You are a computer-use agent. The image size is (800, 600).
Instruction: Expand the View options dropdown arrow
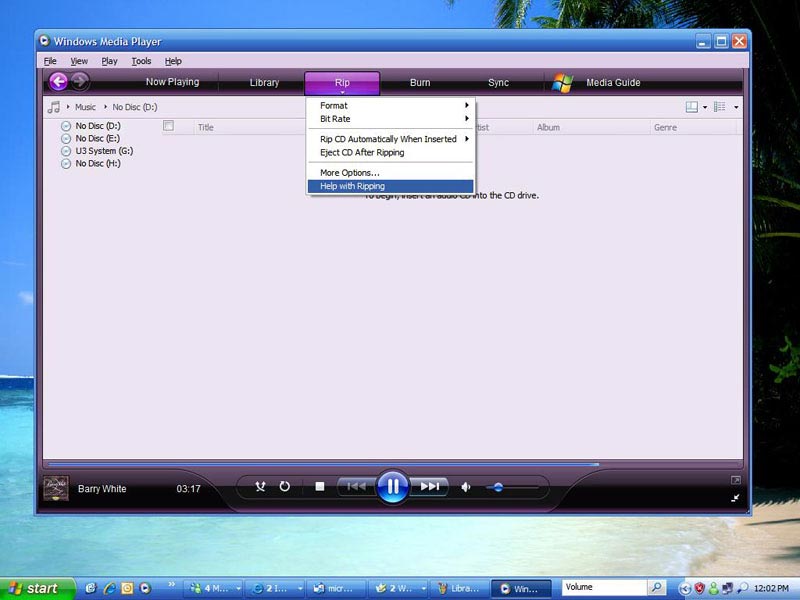click(736, 107)
